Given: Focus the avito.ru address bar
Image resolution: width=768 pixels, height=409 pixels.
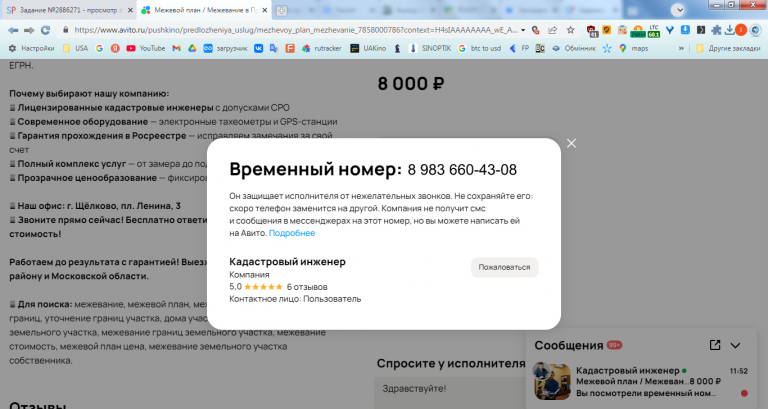Looking at the screenshot, I should click(x=296, y=30).
